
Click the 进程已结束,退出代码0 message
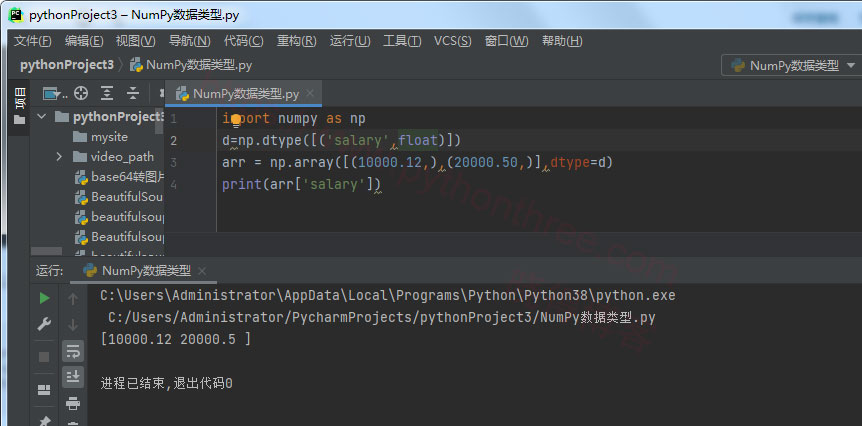click(x=167, y=383)
